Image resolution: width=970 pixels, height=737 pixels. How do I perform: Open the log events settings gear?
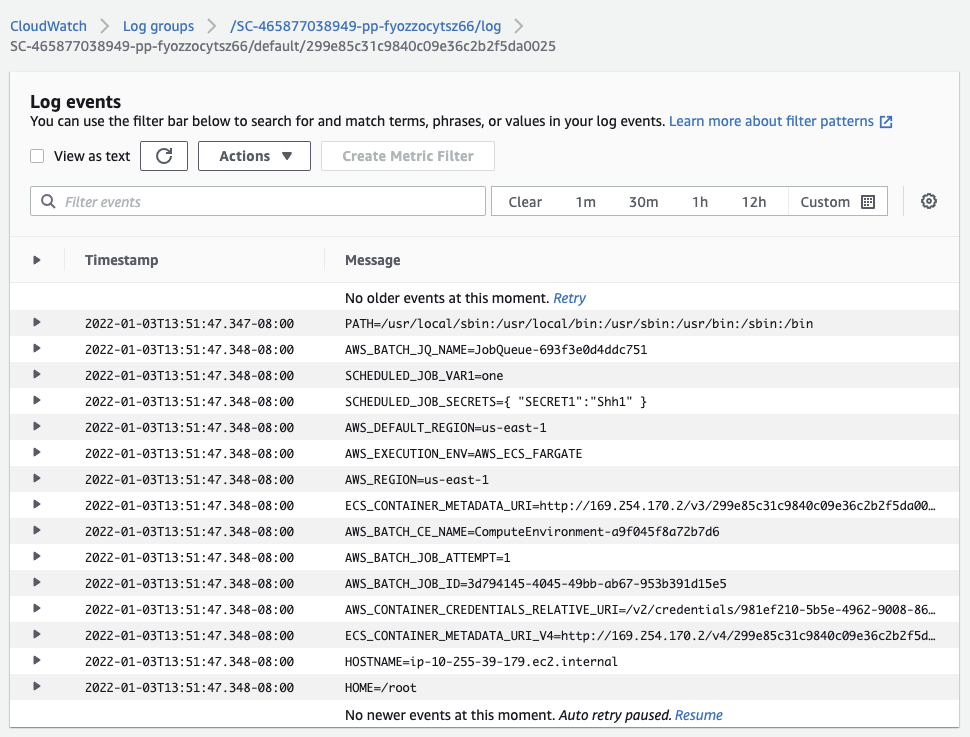[929, 202]
